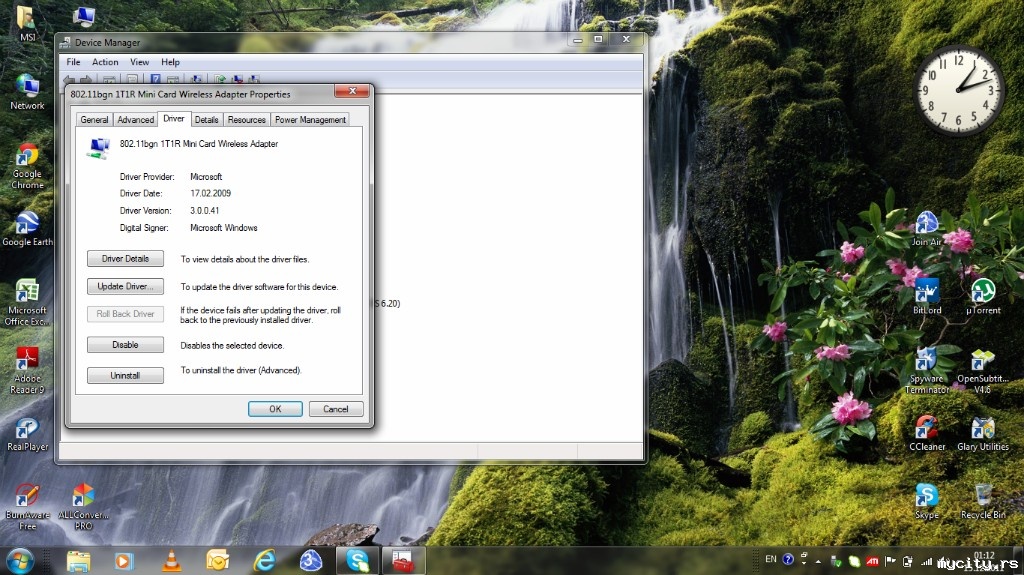Click the power battery tray icon

(x=908, y=561)
